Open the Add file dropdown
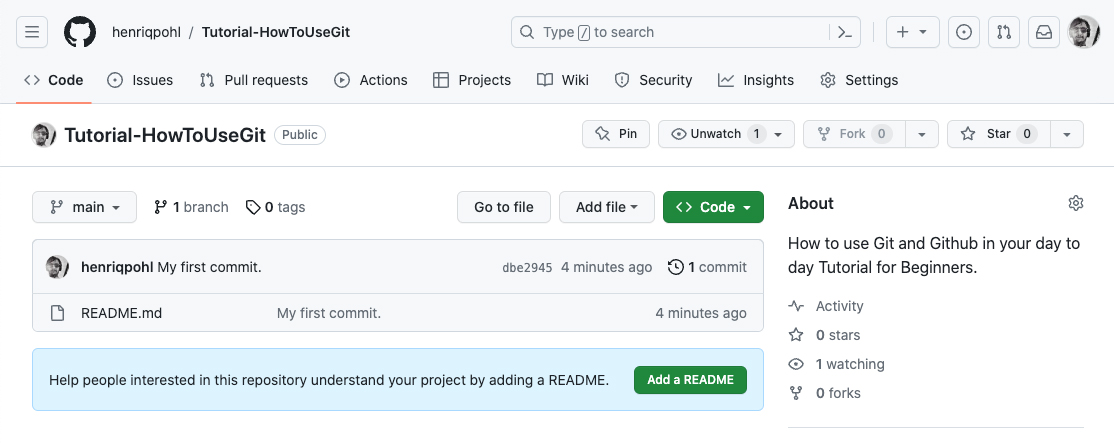Screen dimensions: 1114x445 [x=606, y=207]
